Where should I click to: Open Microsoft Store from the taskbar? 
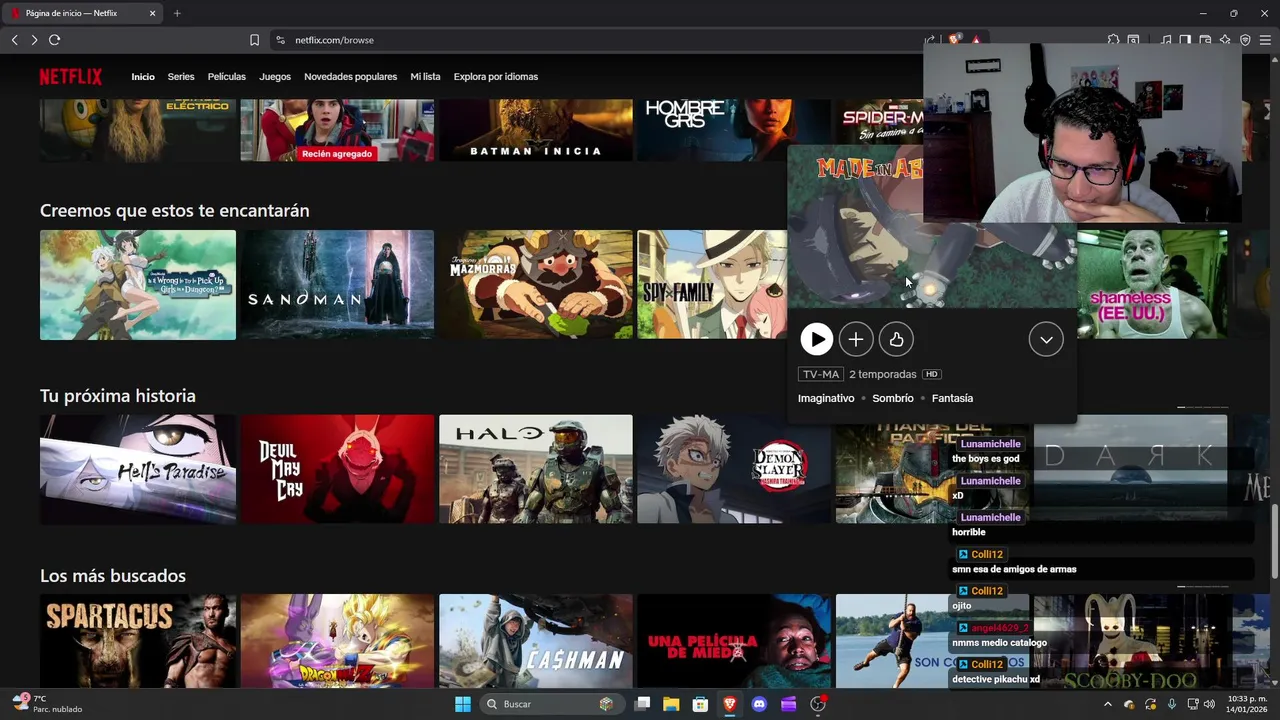point(701,704)
